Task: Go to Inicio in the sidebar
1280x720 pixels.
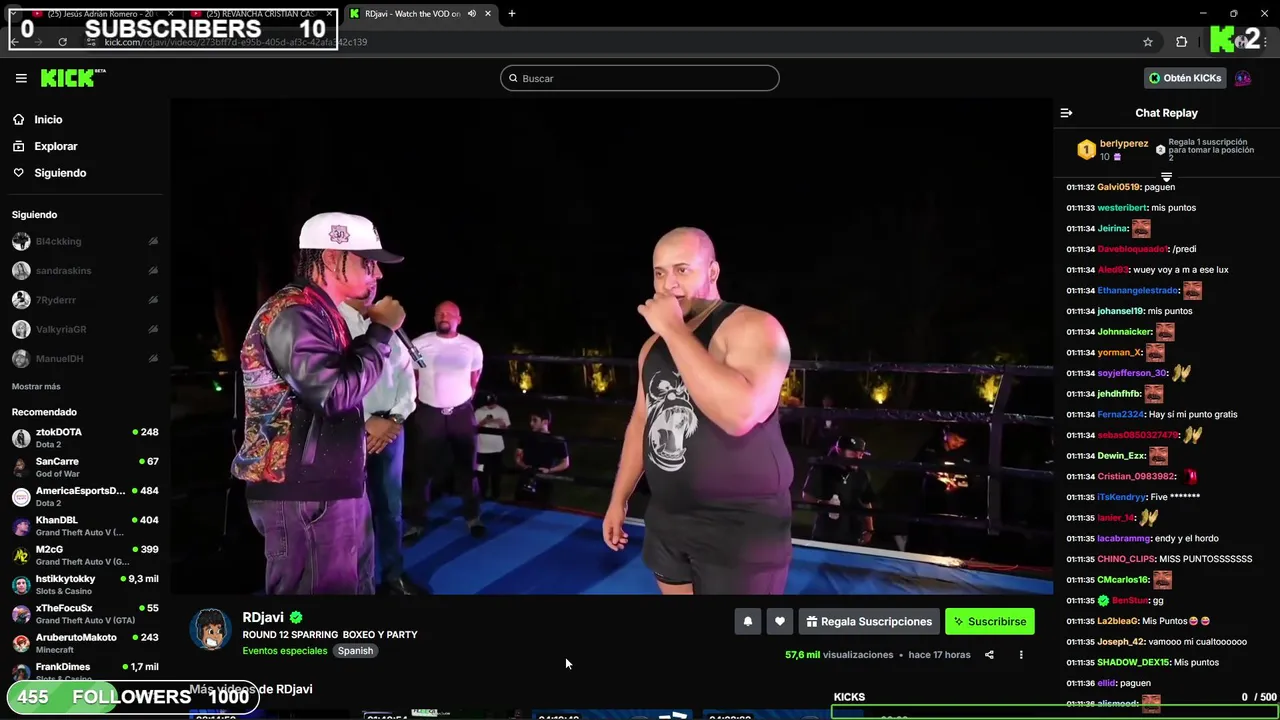Action: pos(37,119)
